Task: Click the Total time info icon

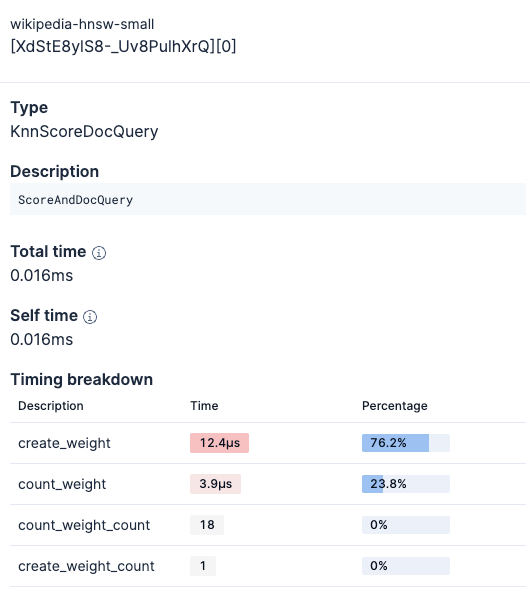Action: click(99, 253)
